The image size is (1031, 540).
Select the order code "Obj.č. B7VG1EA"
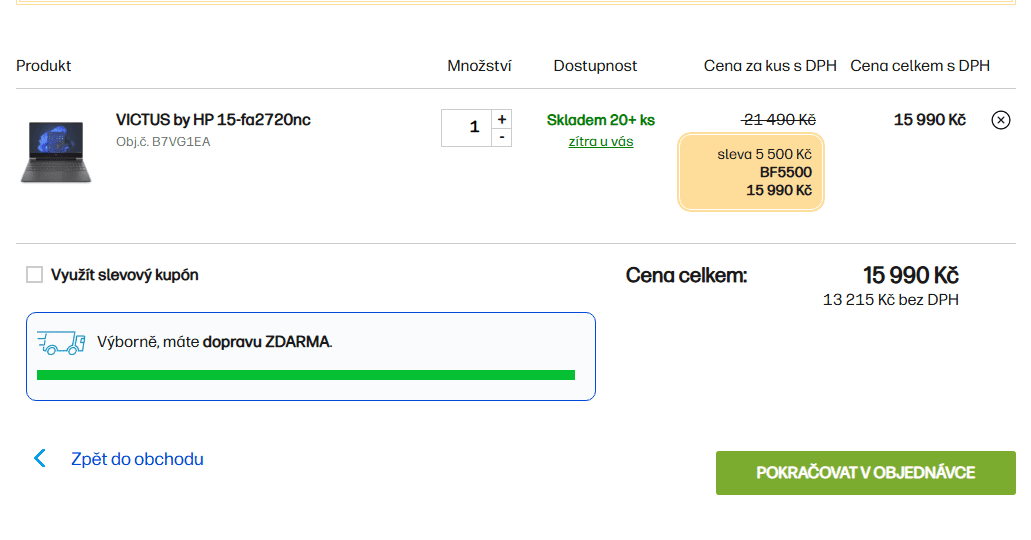point(163,142)
